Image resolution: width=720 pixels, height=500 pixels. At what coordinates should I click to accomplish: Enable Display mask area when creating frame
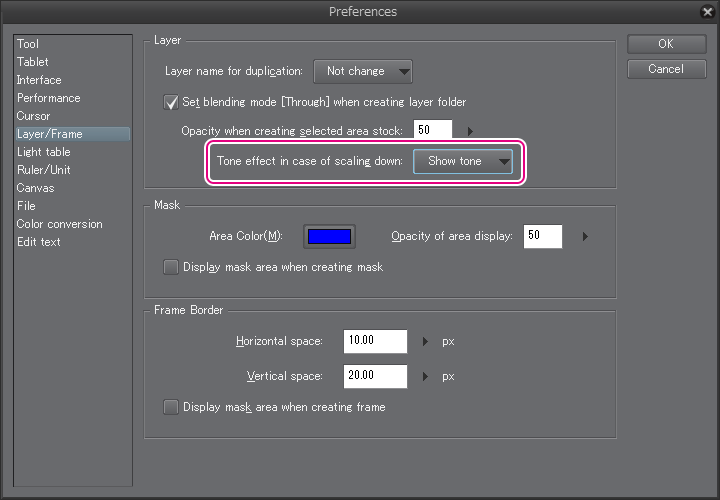pyautogui.click(x=170, y=407)
